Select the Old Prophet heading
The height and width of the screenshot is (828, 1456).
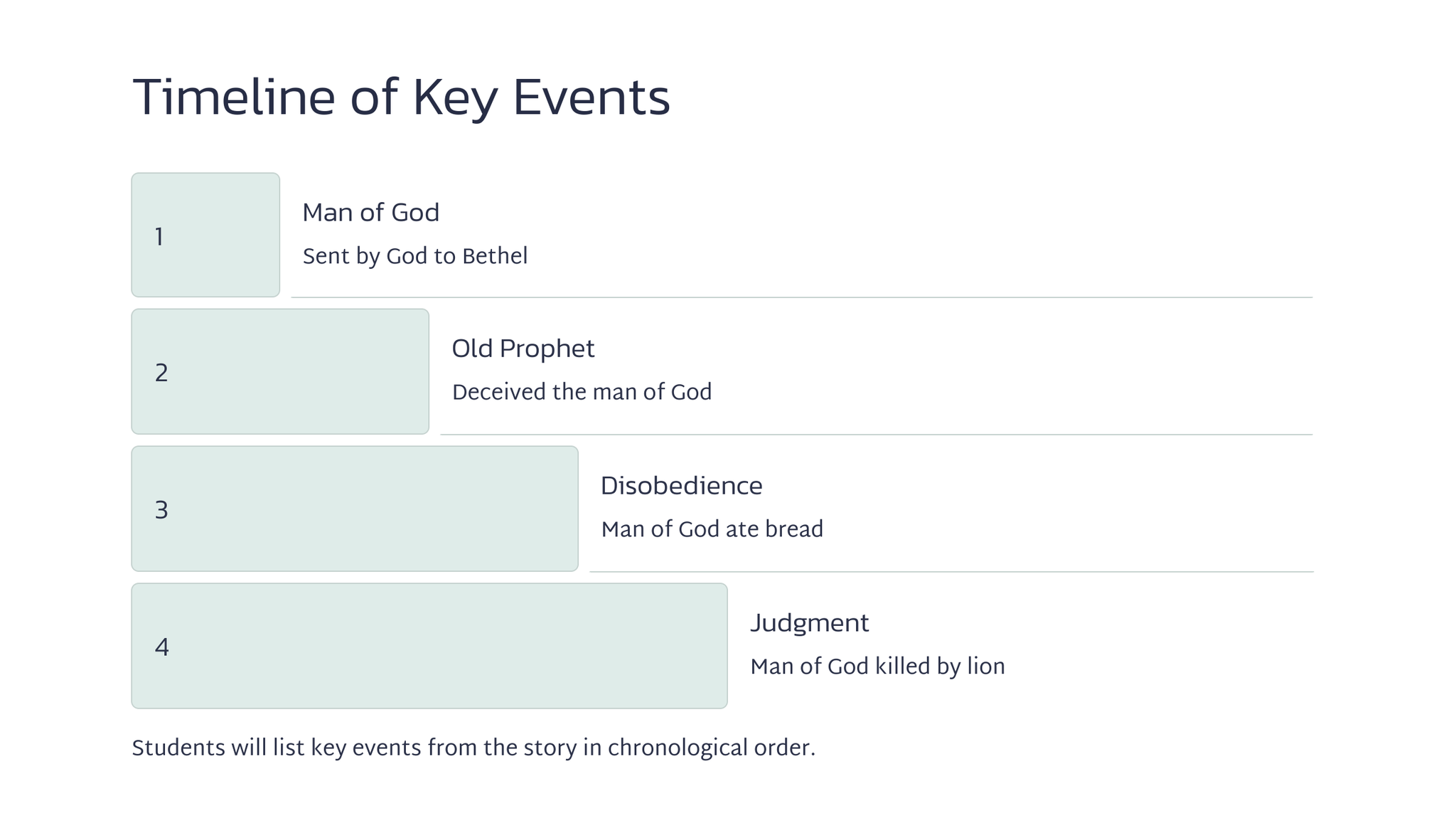click(x=523, y=349)
